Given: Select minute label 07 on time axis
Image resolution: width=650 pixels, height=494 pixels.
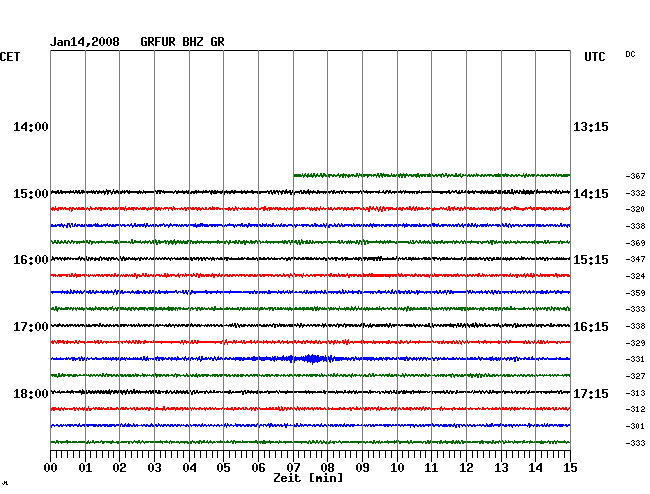Looking at the screenshot, I should [293, 468].
